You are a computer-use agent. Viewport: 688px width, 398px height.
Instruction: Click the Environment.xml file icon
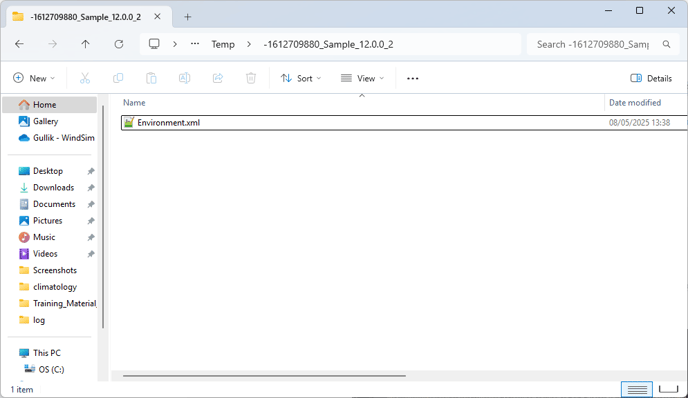coord(129,122)
